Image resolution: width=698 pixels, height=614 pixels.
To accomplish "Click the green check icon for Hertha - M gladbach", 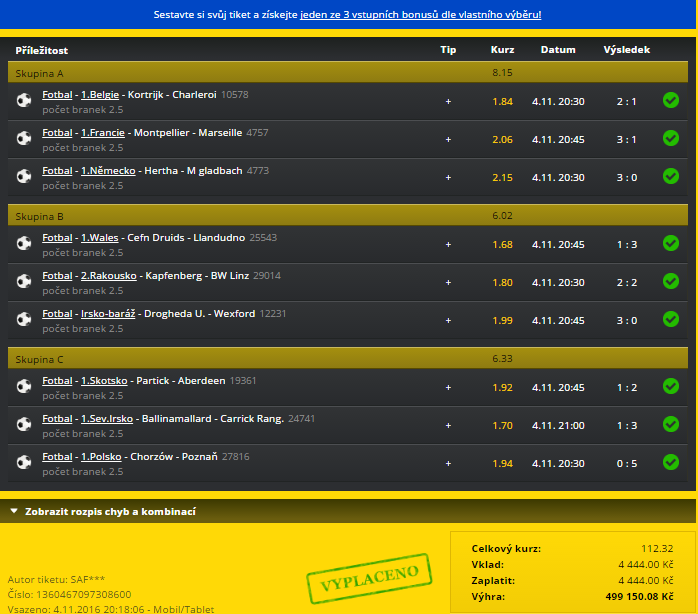I will [670, 176].
